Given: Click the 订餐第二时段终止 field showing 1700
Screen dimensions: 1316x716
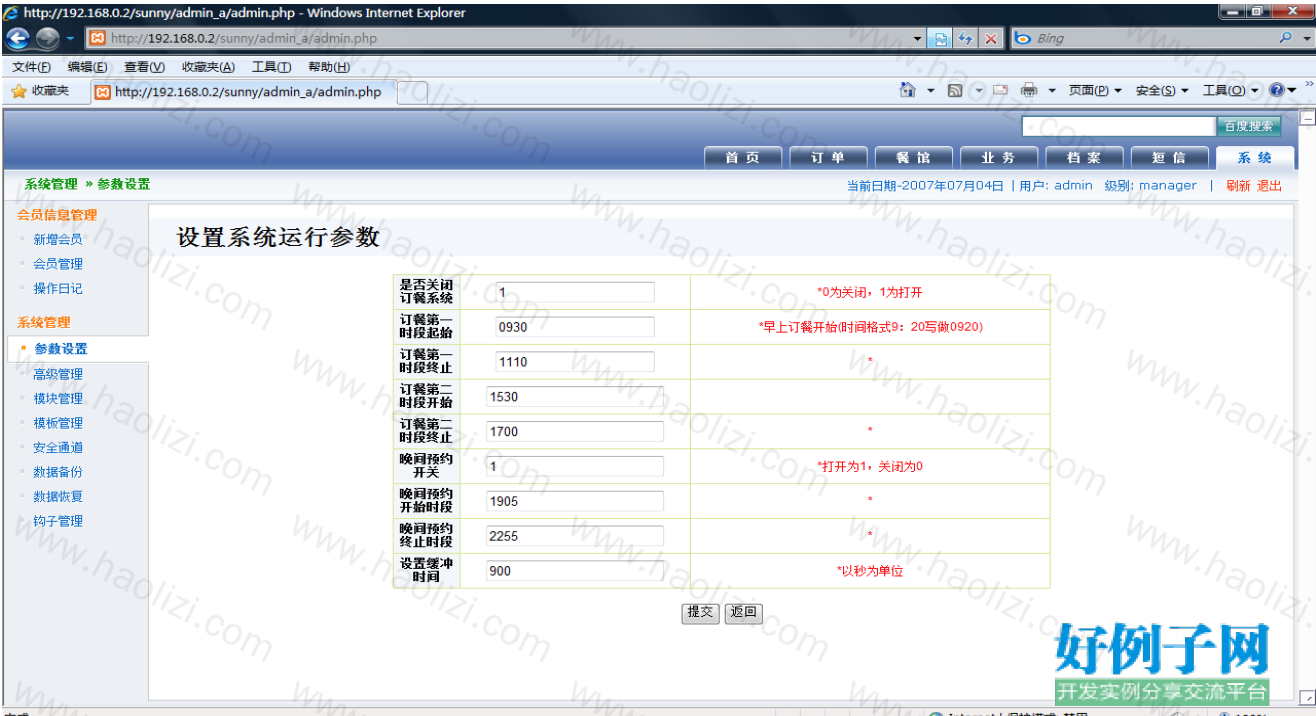Looking at the screenshot, I should pyautogui.click(x=575, y=431).
